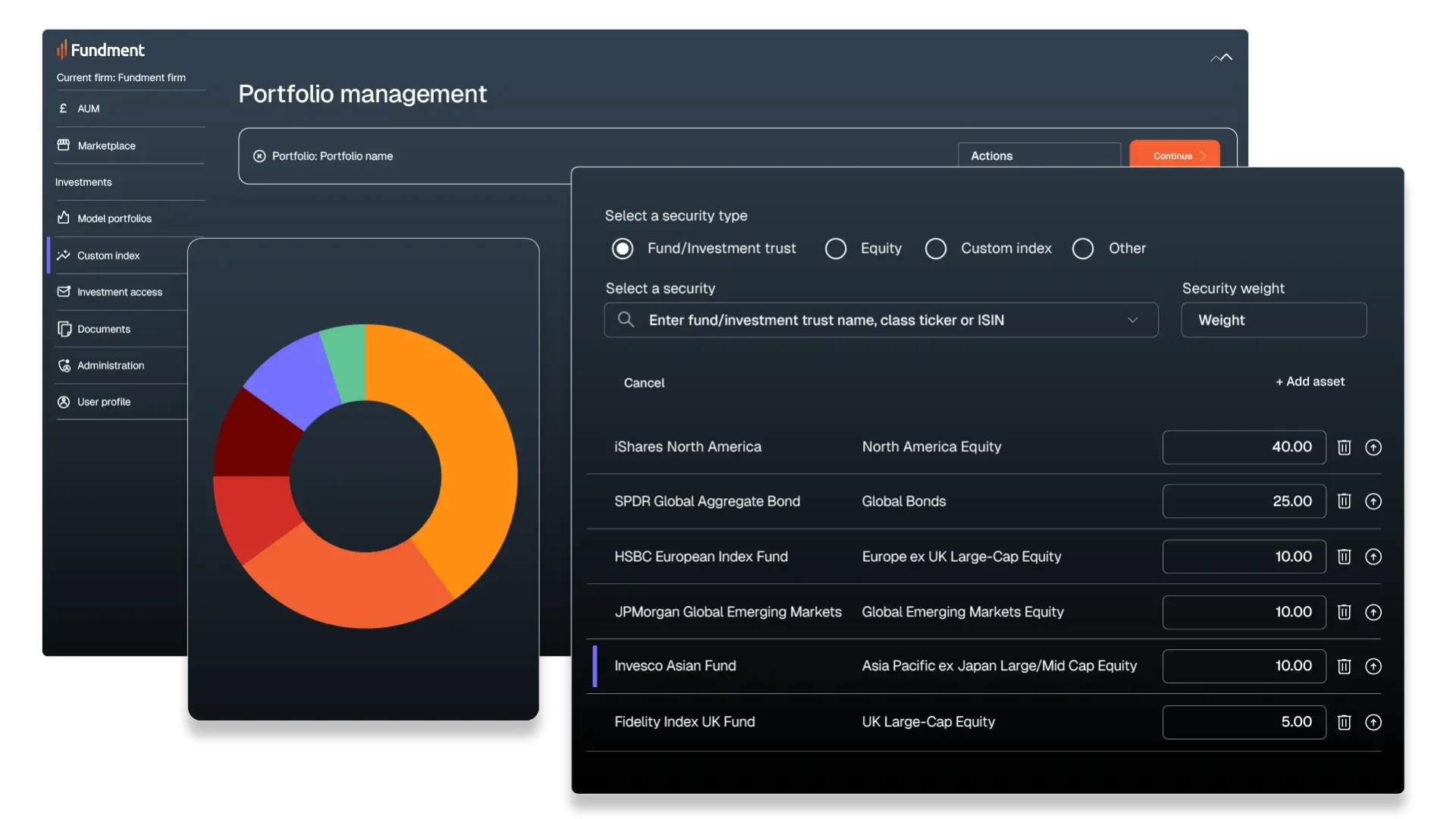Edit the 25.00 weight for SPDR

click(x=1244, y=501)
